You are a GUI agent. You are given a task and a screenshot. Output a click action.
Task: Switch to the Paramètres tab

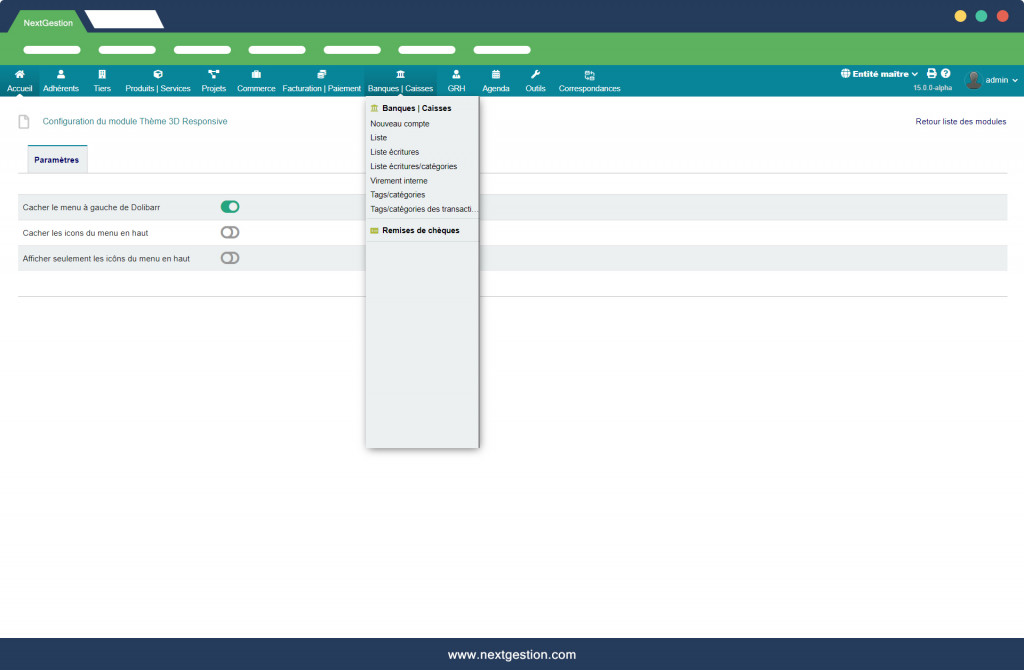click(x=57, y=160)
